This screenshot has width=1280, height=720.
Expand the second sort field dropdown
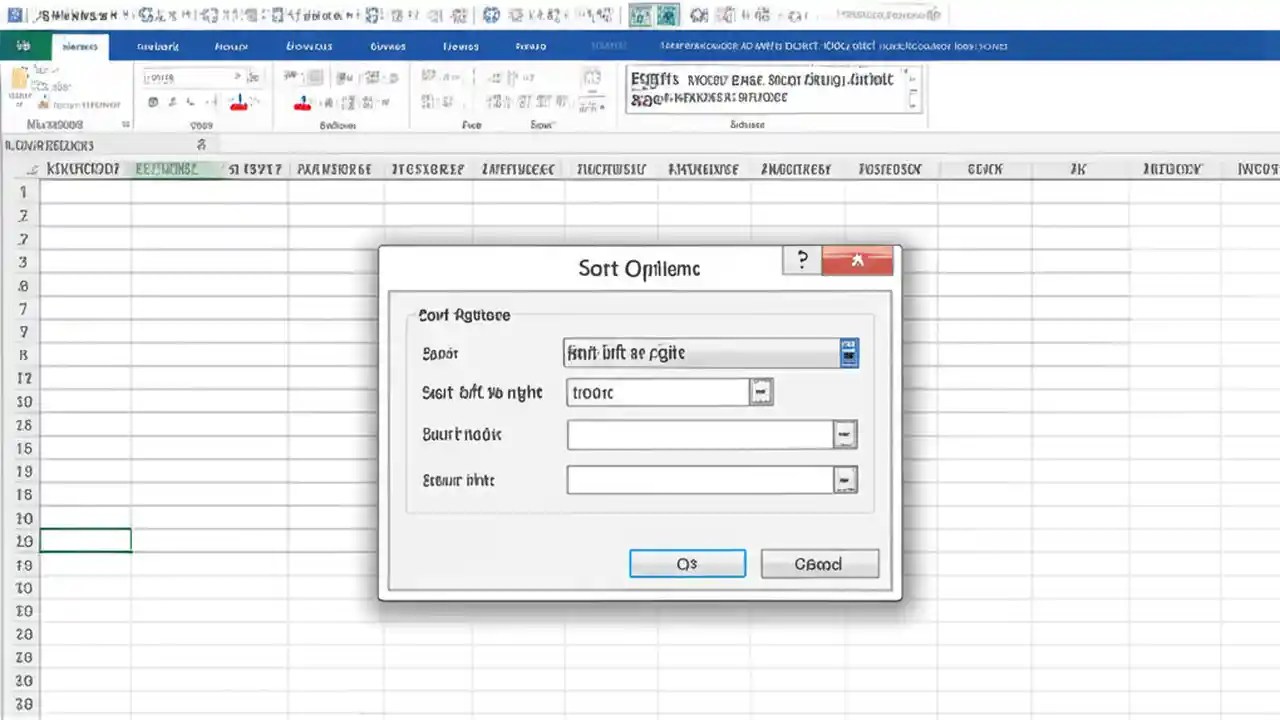pyautogui.click(x=843, y=434)
